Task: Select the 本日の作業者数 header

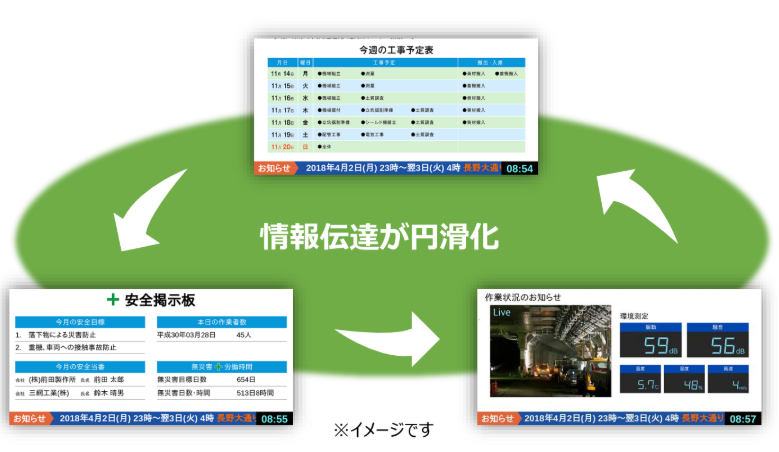Action: point(221,322)
